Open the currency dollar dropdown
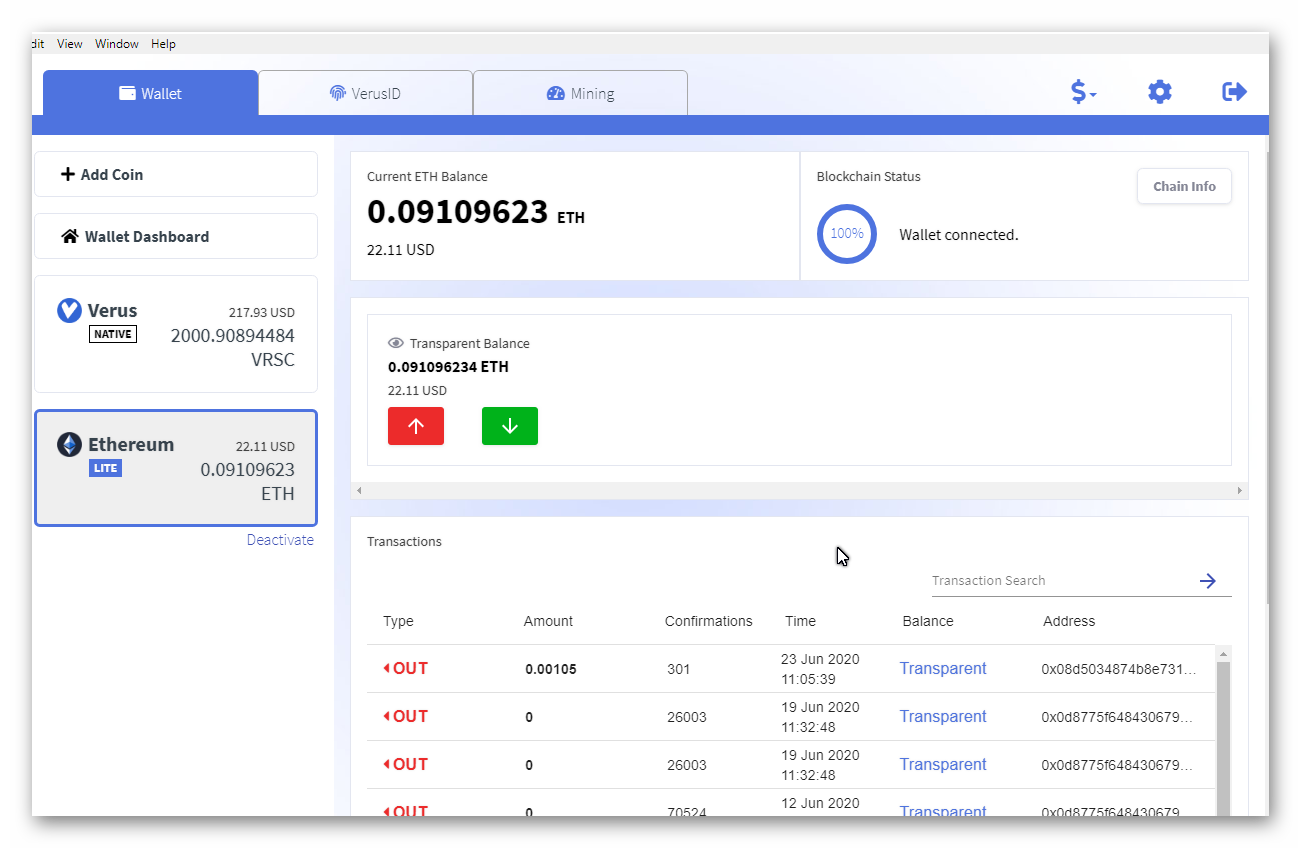Viewport: 1301px width, 848px height. [x=1083, y=91]
